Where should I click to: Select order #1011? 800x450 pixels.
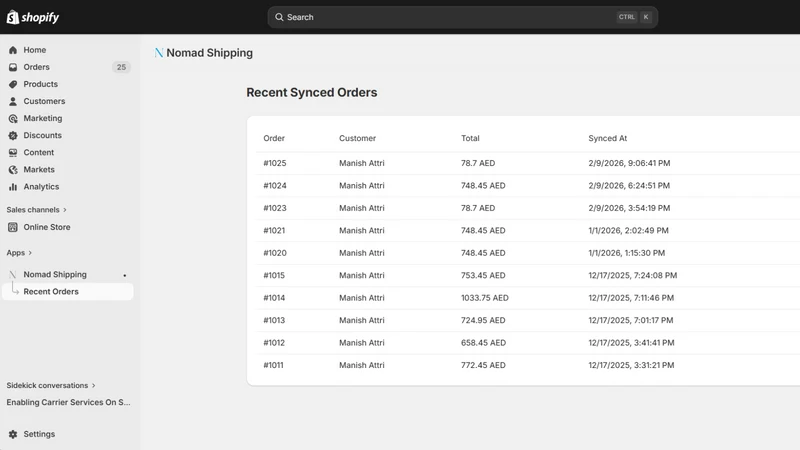(x=273, y=365)
